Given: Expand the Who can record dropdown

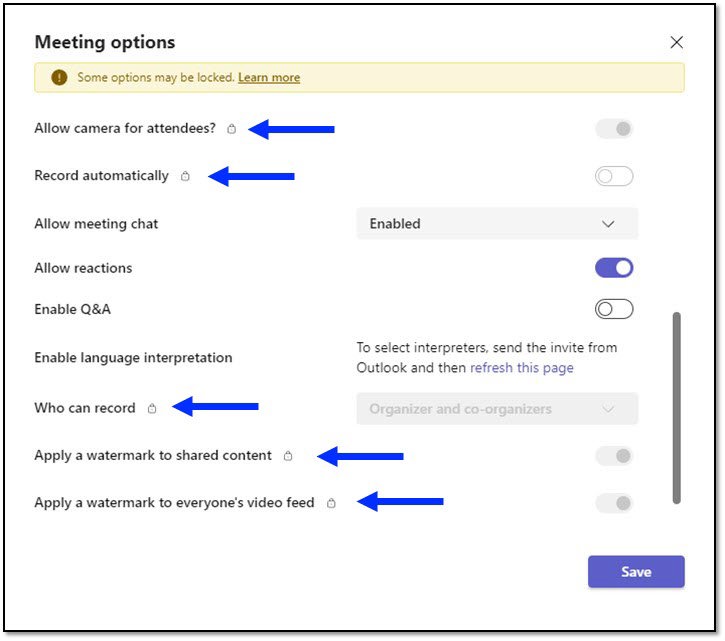Looking at the screenshot, I should 496,409.
